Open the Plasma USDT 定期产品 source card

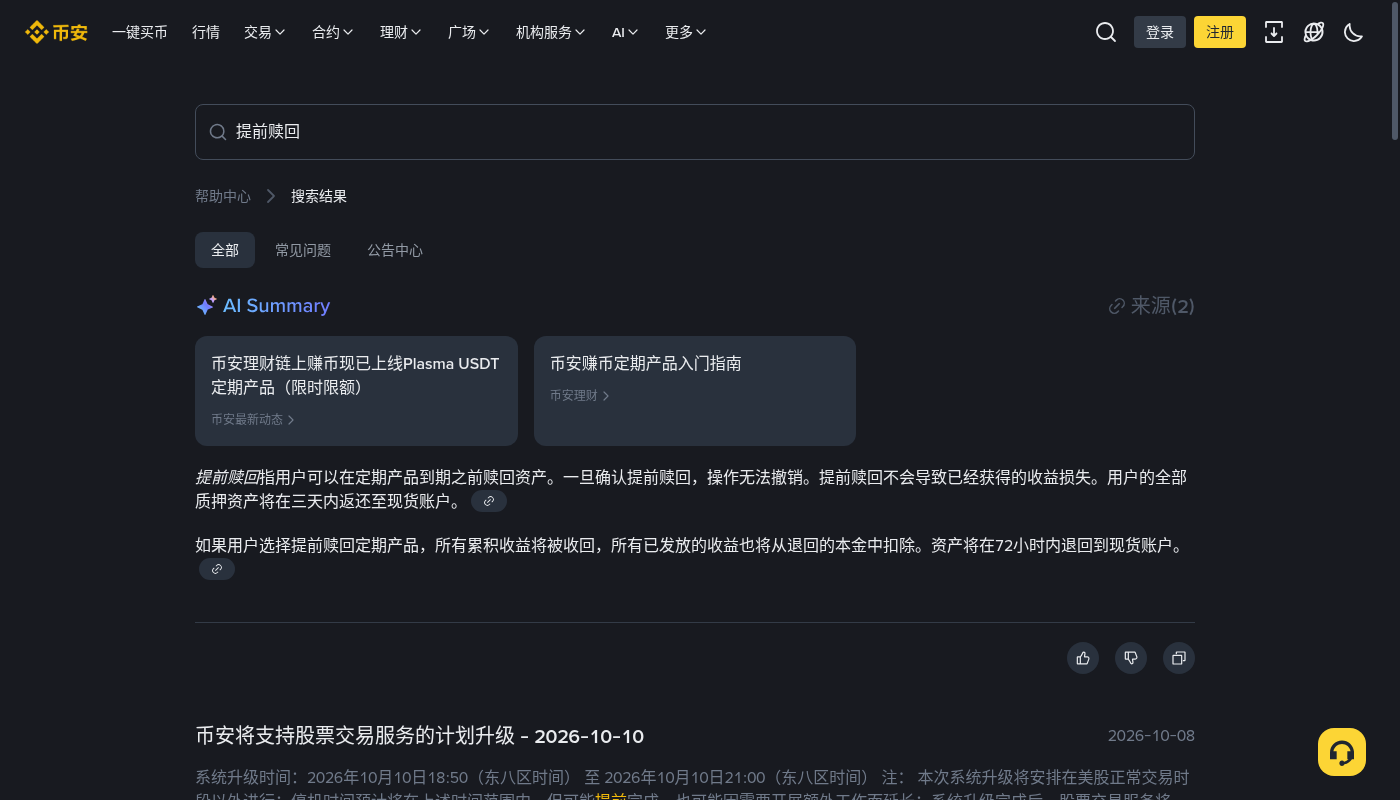[x=356, y=391]
